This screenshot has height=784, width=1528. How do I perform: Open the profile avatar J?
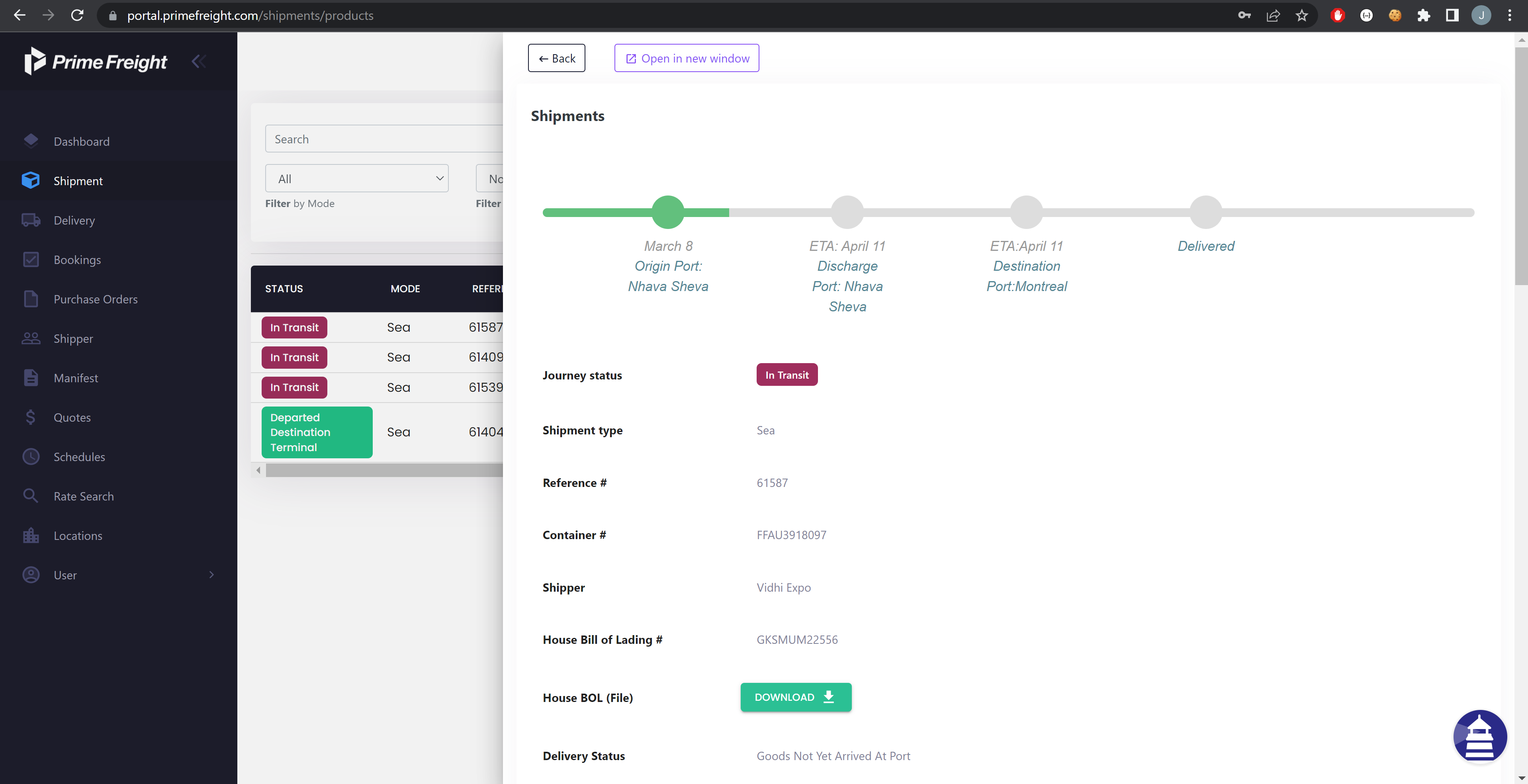click(x=1481, y=16)
